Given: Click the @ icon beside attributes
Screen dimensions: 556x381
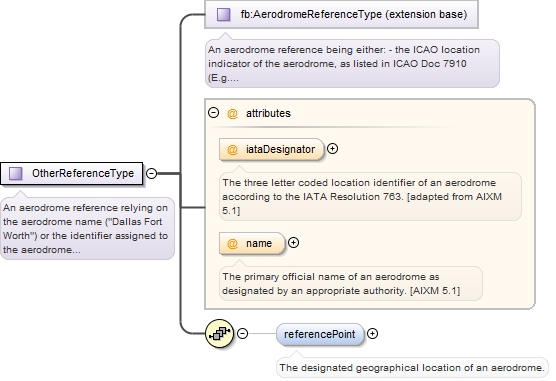Looking at the screenshot, I should tap(232, 114).
